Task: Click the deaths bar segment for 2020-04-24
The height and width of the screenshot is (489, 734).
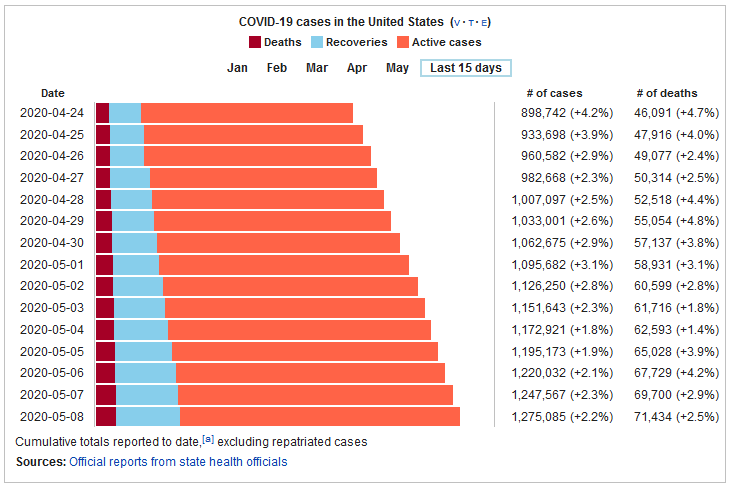Action: (x=102, y=113)
